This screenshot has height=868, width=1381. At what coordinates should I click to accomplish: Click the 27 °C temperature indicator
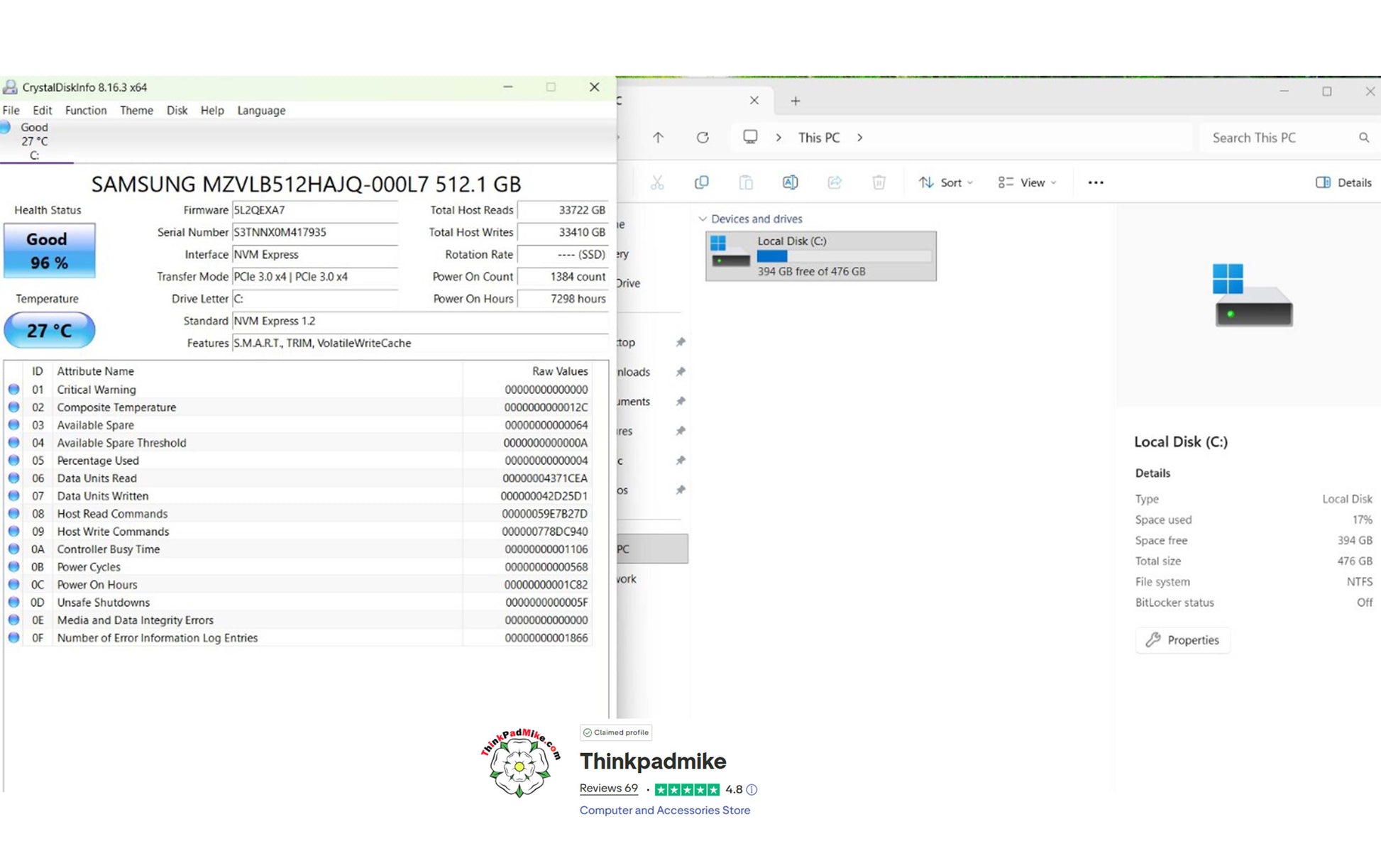tap(49, 330)
